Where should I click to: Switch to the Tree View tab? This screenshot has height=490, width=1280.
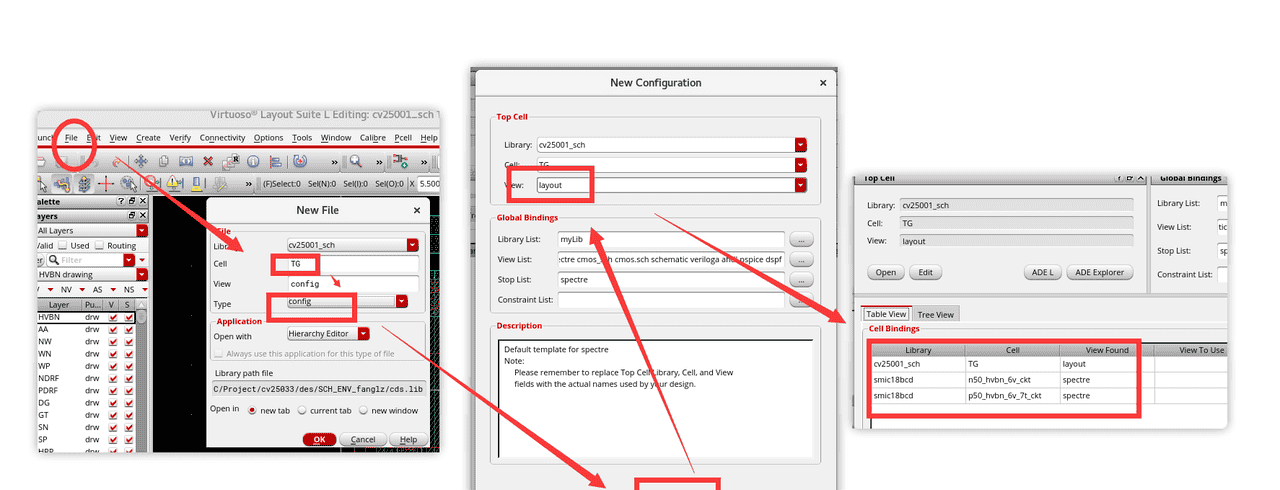pos(935,314)
